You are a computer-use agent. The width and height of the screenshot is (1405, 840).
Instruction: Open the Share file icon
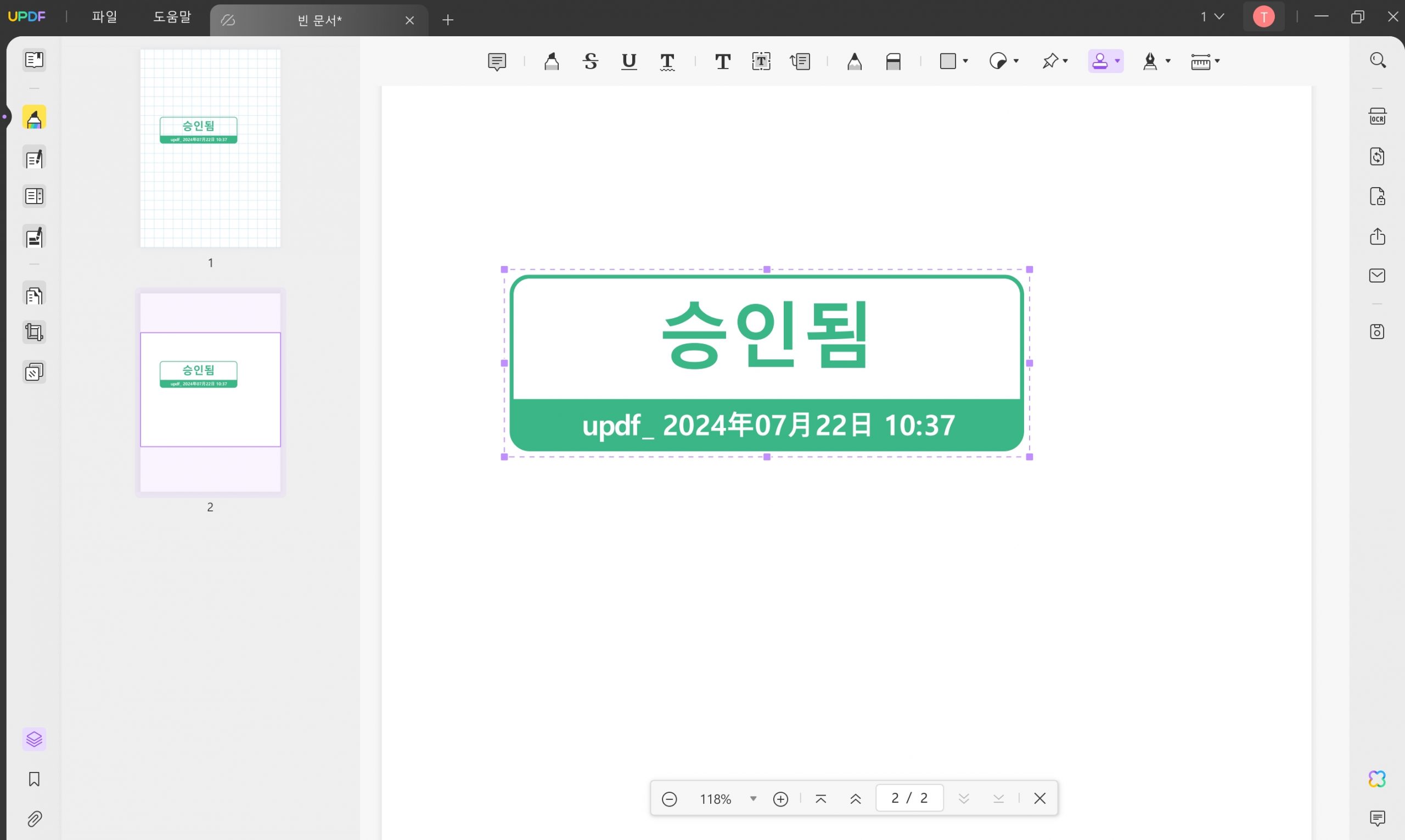1377,236
